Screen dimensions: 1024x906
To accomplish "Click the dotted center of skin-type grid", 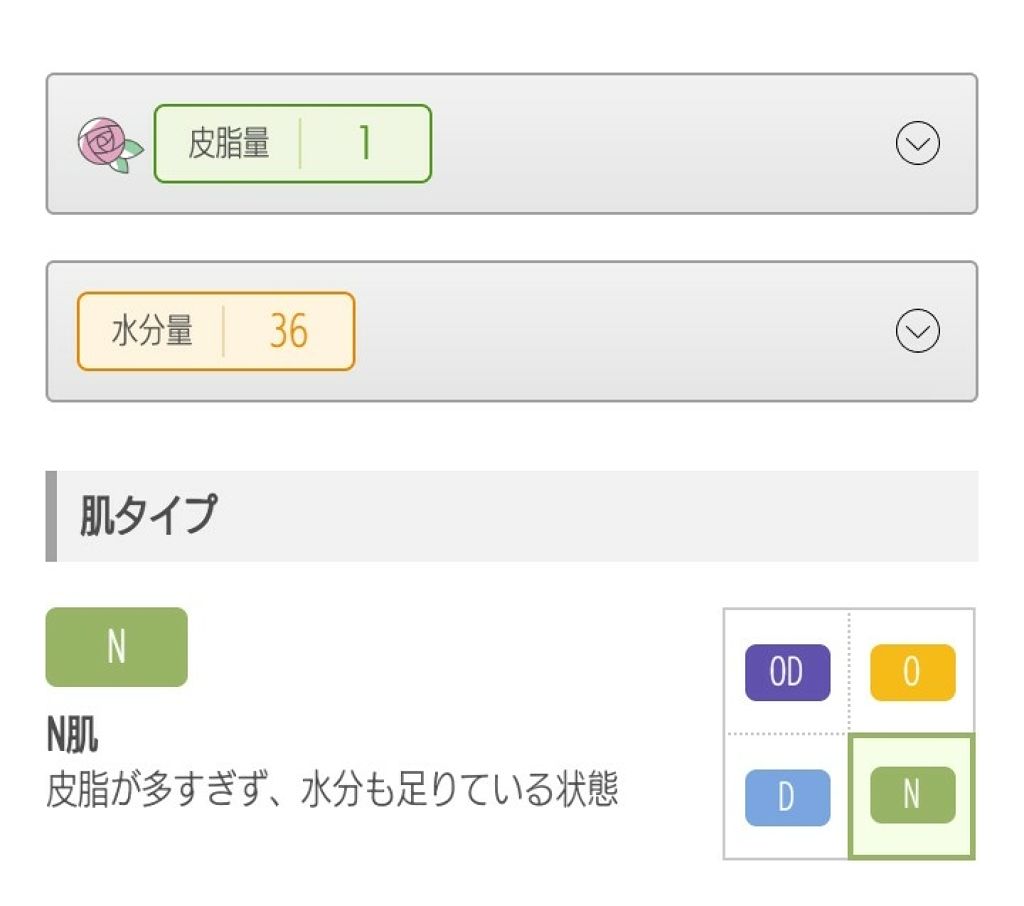I will pos(849,734).
